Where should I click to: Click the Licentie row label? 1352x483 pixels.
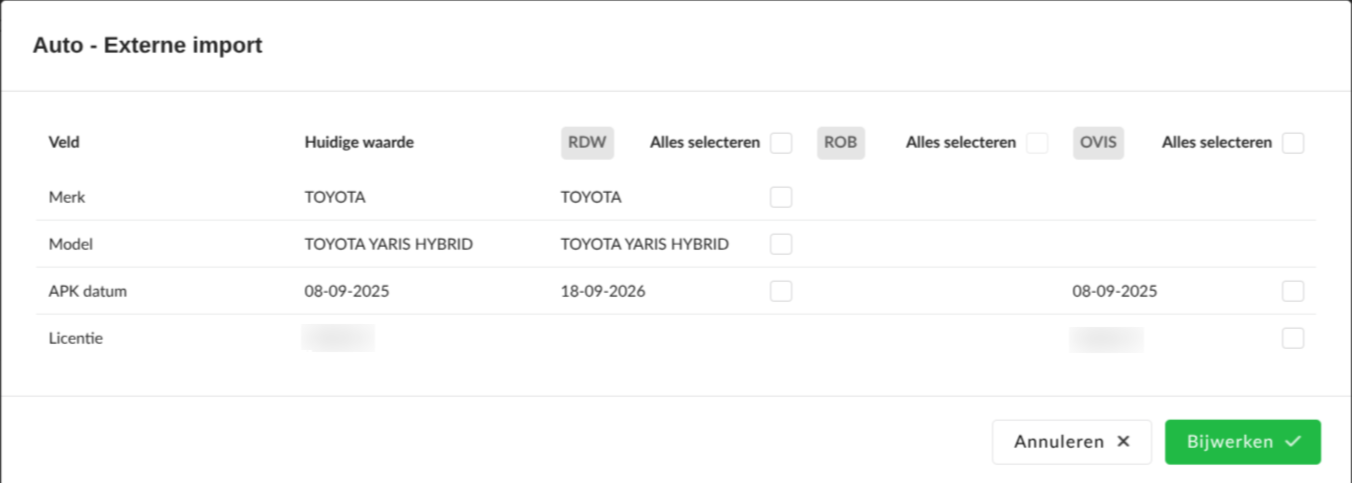coord(76,339)
